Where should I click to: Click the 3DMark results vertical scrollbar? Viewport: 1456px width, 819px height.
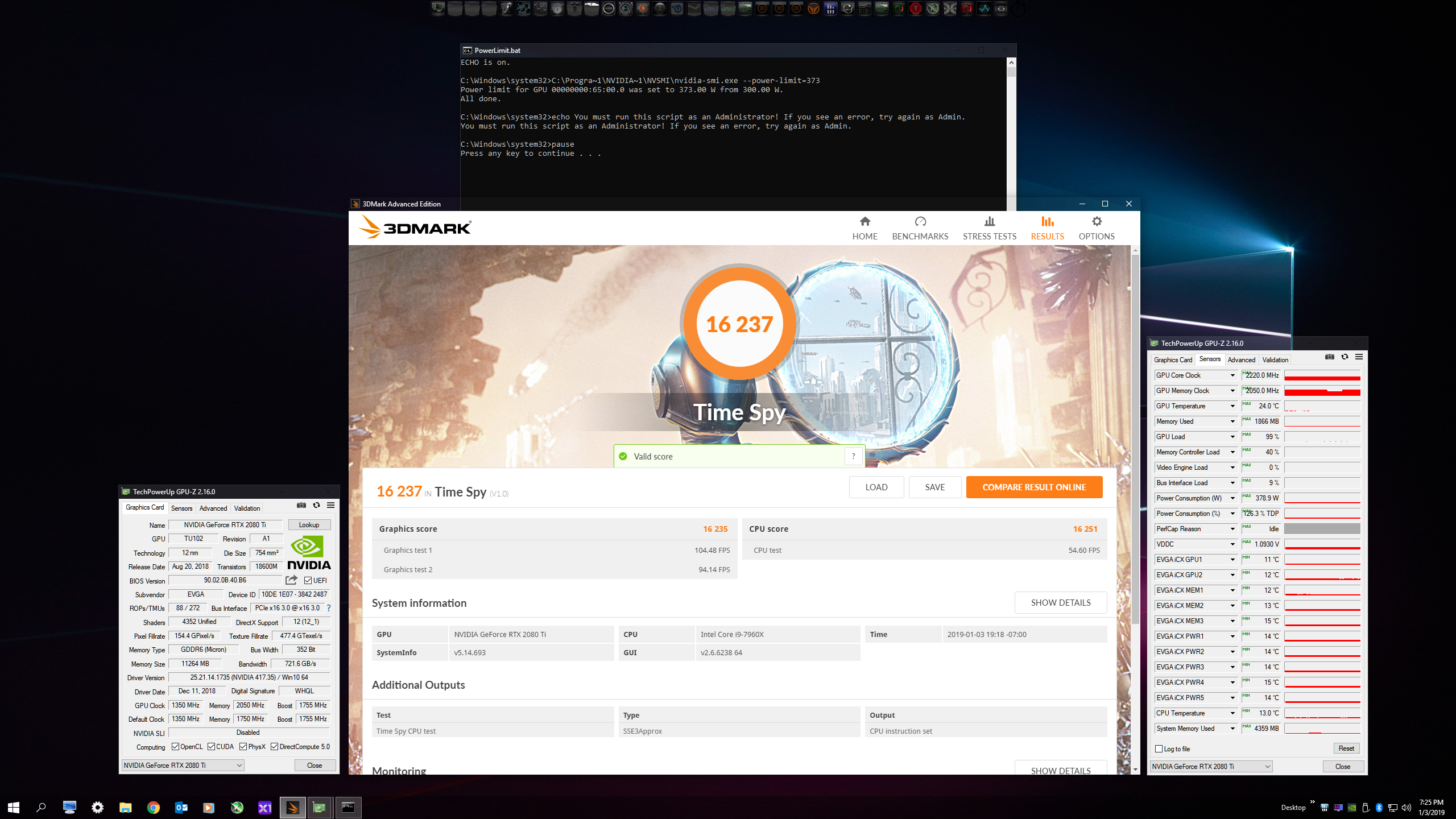[1135, 438]
